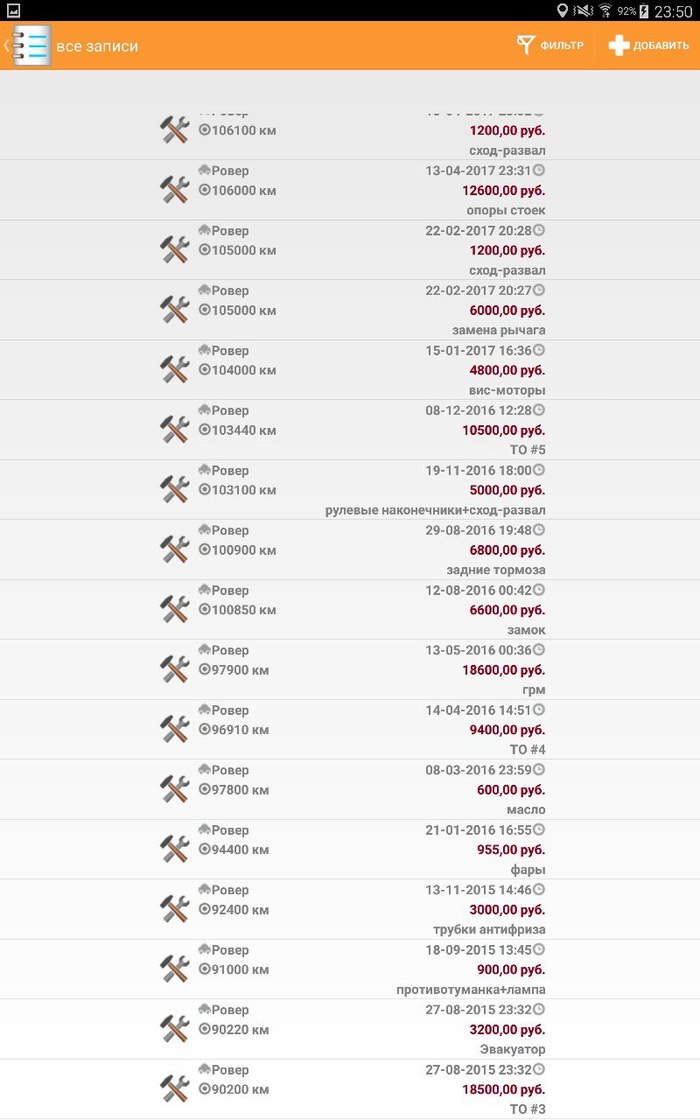
Task: Tap Добавить to add a new record
Action: tap(648, 46)
